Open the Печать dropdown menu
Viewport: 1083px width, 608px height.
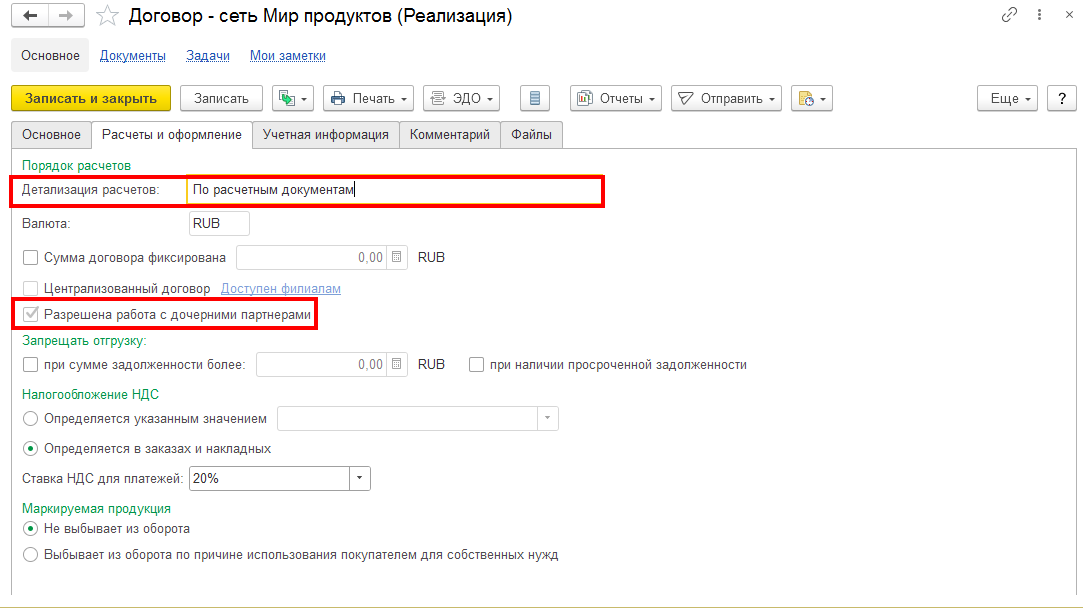[x=368, y=98]
